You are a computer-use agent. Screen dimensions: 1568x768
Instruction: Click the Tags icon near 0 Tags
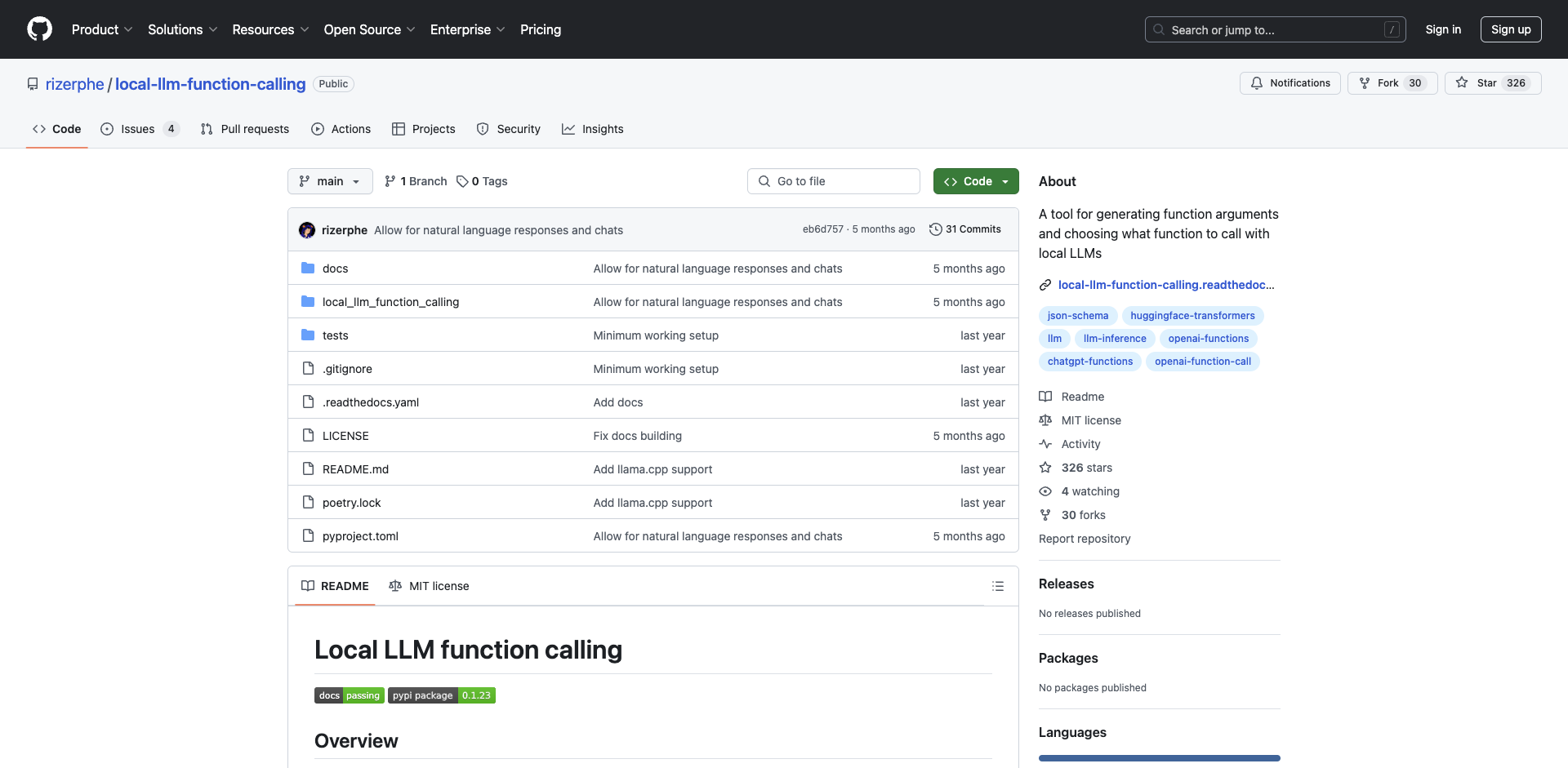(x=462, y=181)
